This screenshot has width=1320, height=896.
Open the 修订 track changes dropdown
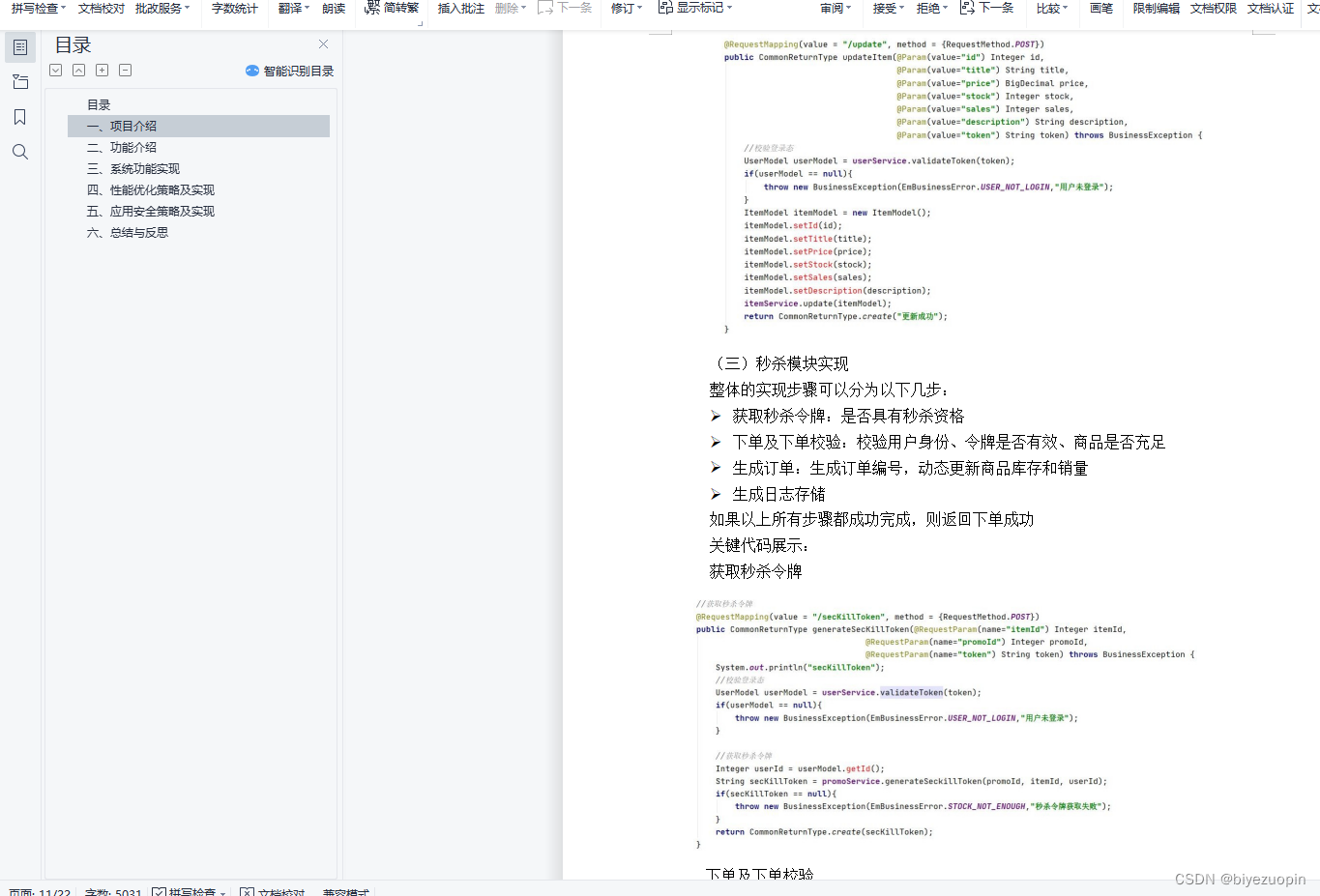(x=625, y=9)
